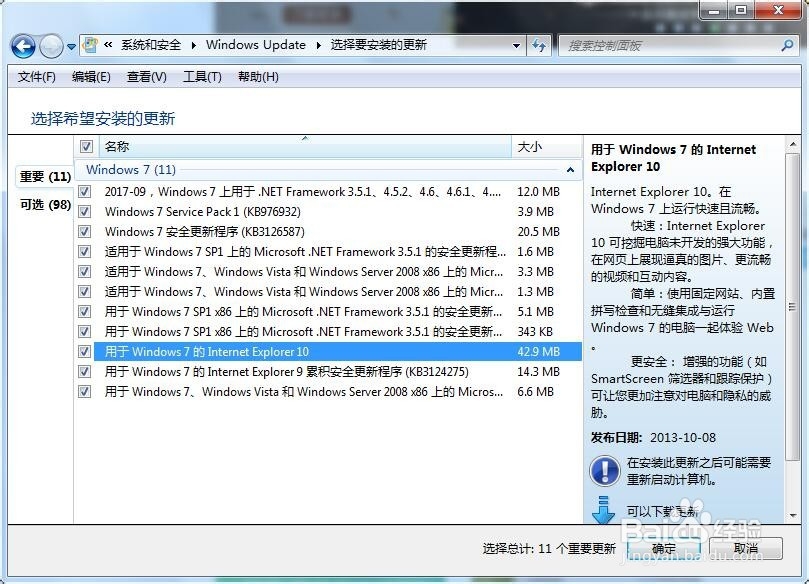
Task: Uncheck Internet Explorer 9 update (KB3124275)
Action: [85, 372]
